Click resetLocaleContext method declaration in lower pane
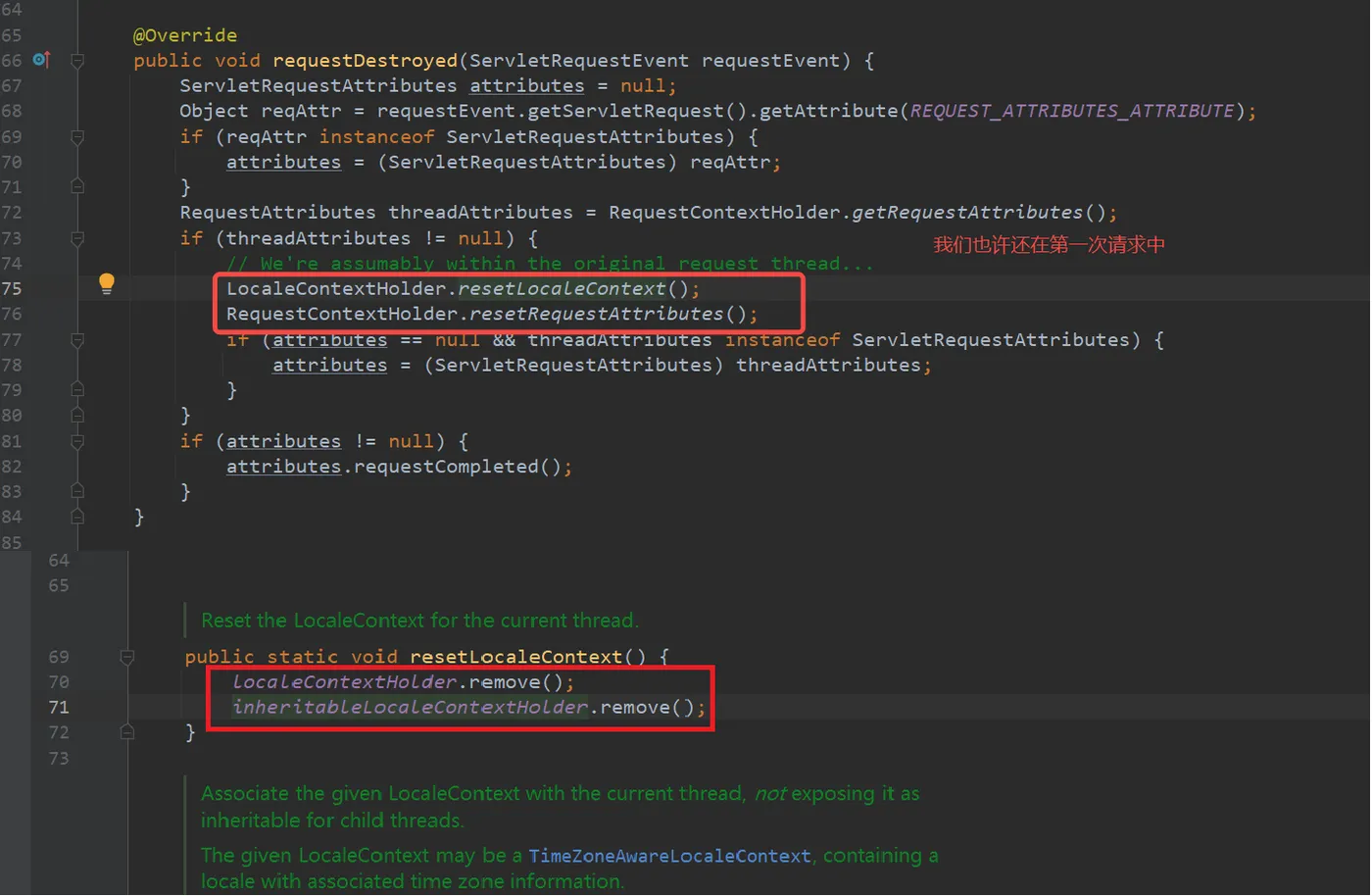Viewport: 1372px width, 896px height. 515,657
